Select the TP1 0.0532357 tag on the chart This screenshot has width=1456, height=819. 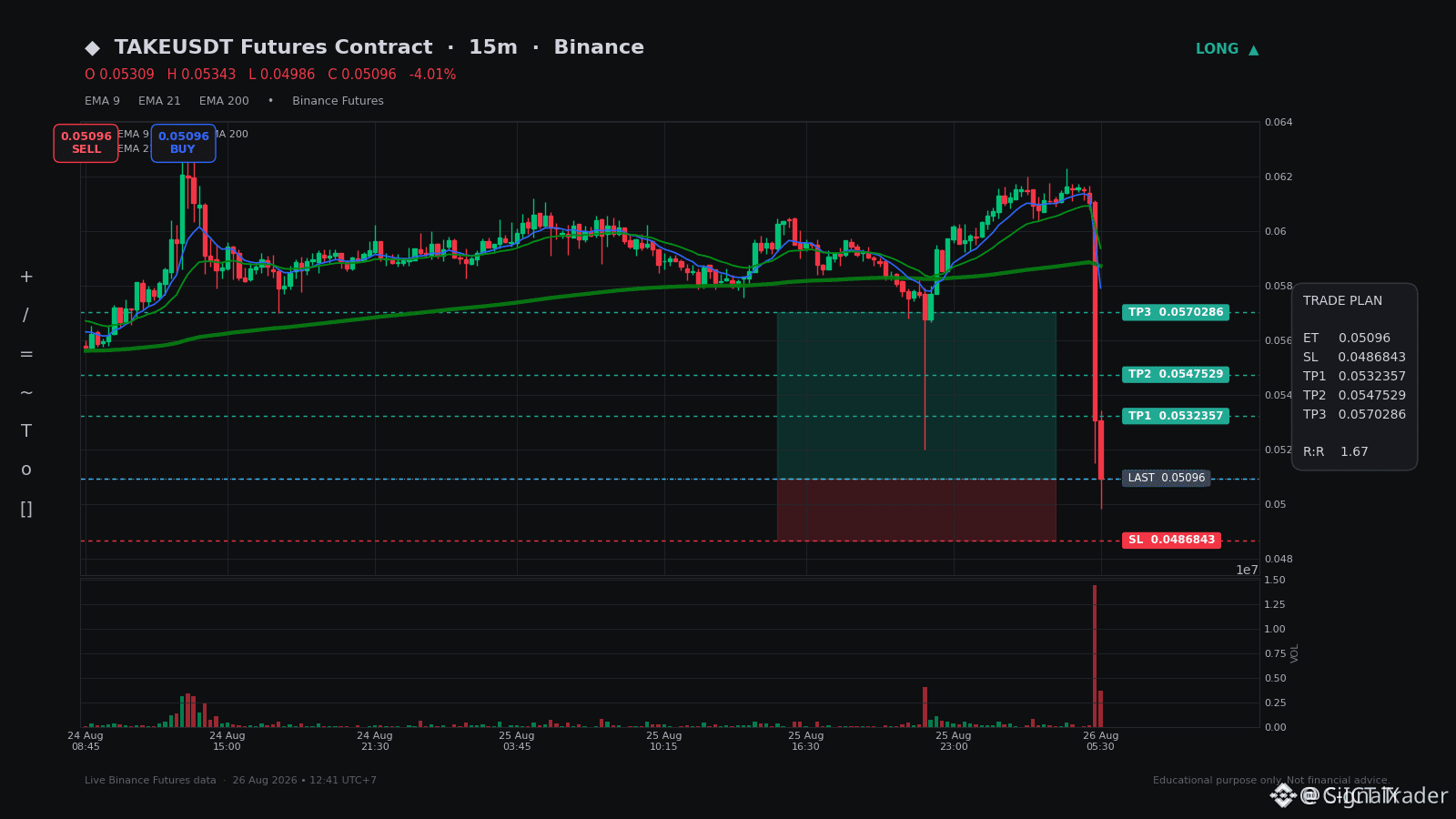(x=1176, y=416)
